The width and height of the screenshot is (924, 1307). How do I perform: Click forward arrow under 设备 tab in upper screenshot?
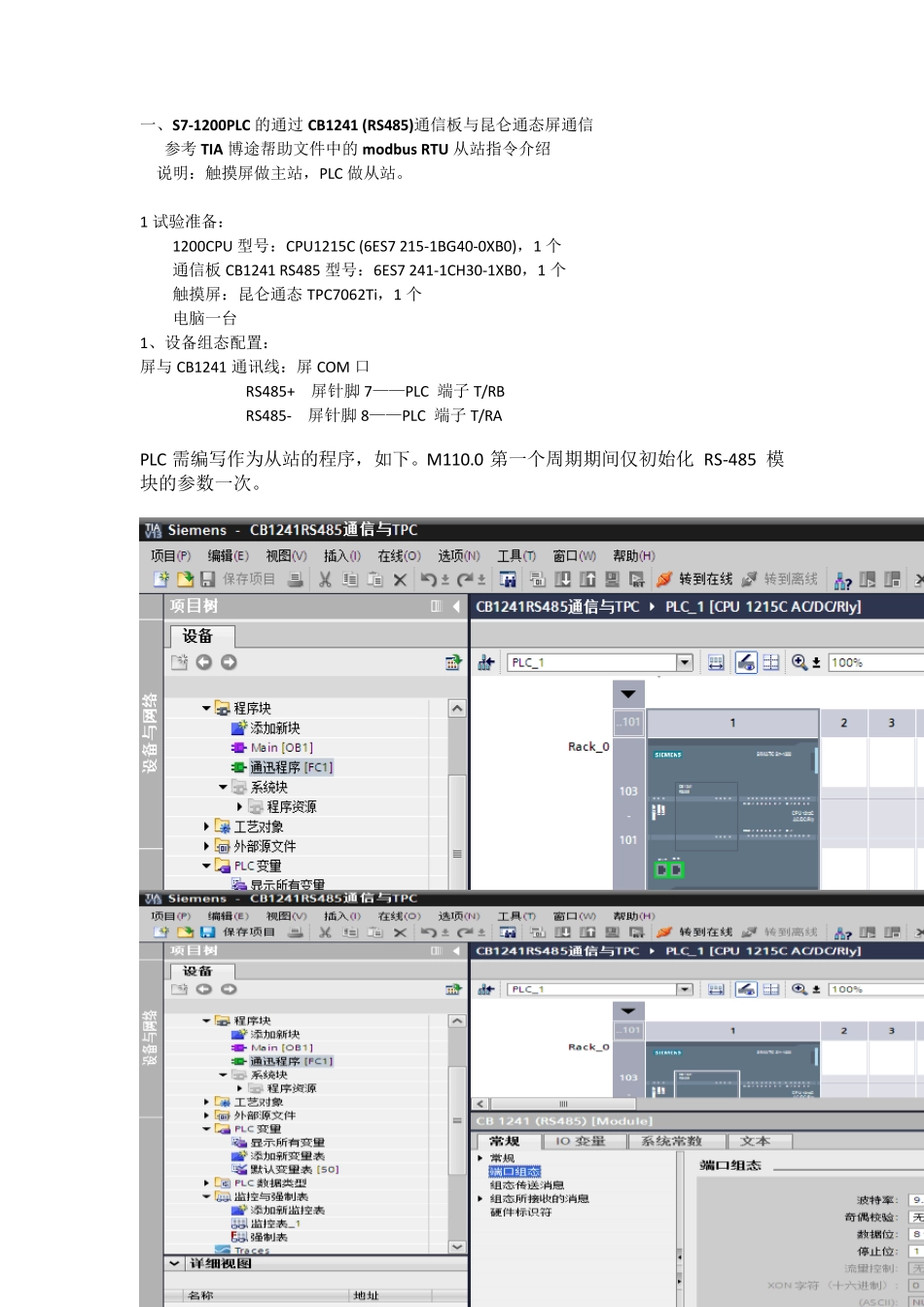[229, 662]
